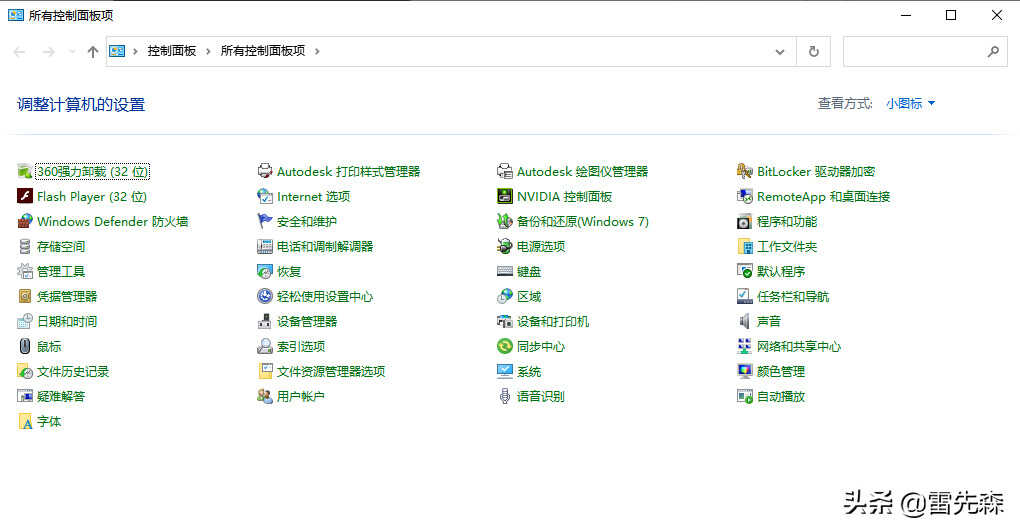This screenshot has width=1020, height=532.
Task: Open the 字体 font icon
Action: pyautogui.click(x=25, y=421)
